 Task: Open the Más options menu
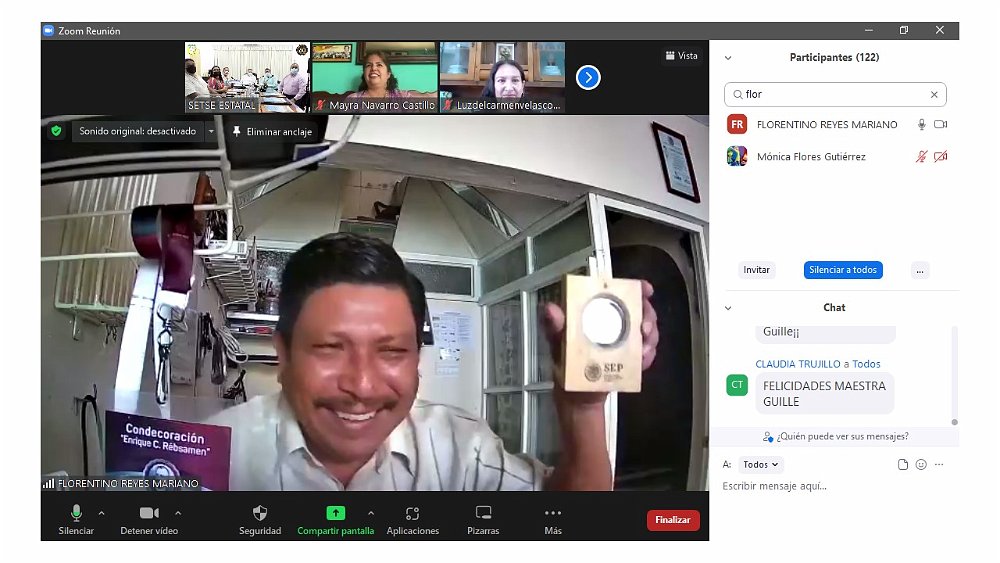[x=553, y=514]
